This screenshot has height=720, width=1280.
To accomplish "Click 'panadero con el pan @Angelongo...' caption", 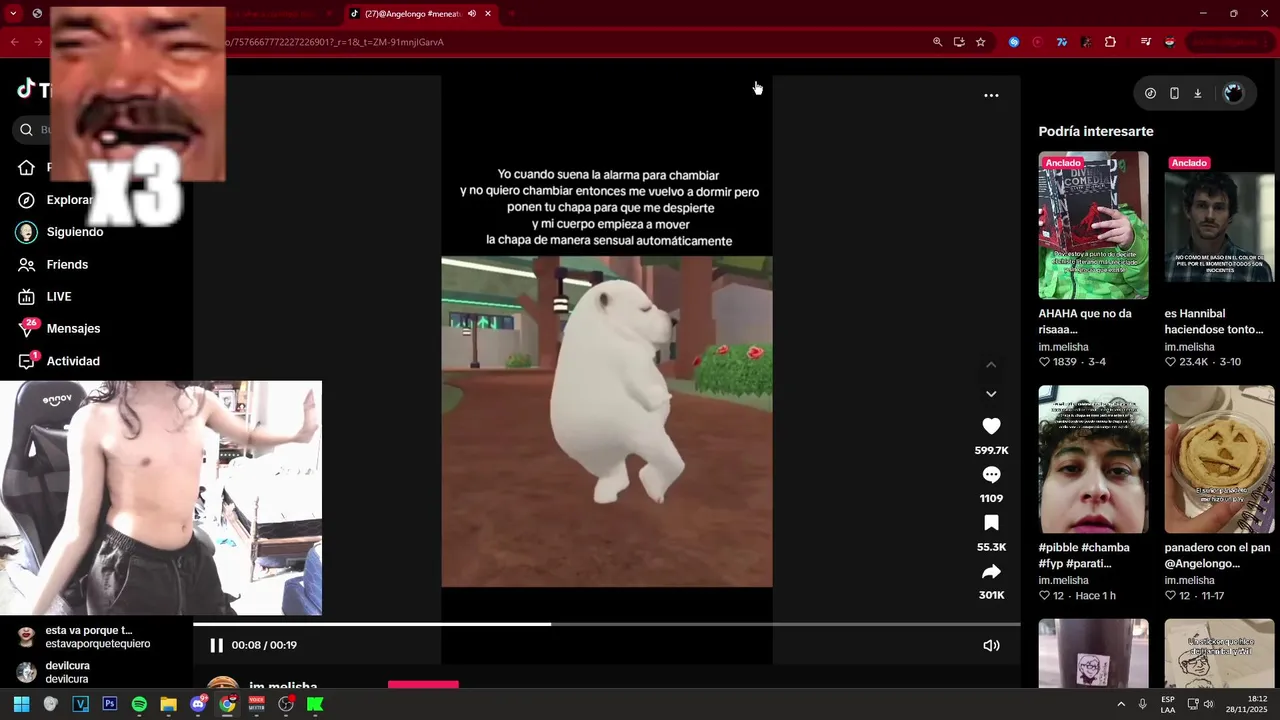I will [x=1217, y=555].
